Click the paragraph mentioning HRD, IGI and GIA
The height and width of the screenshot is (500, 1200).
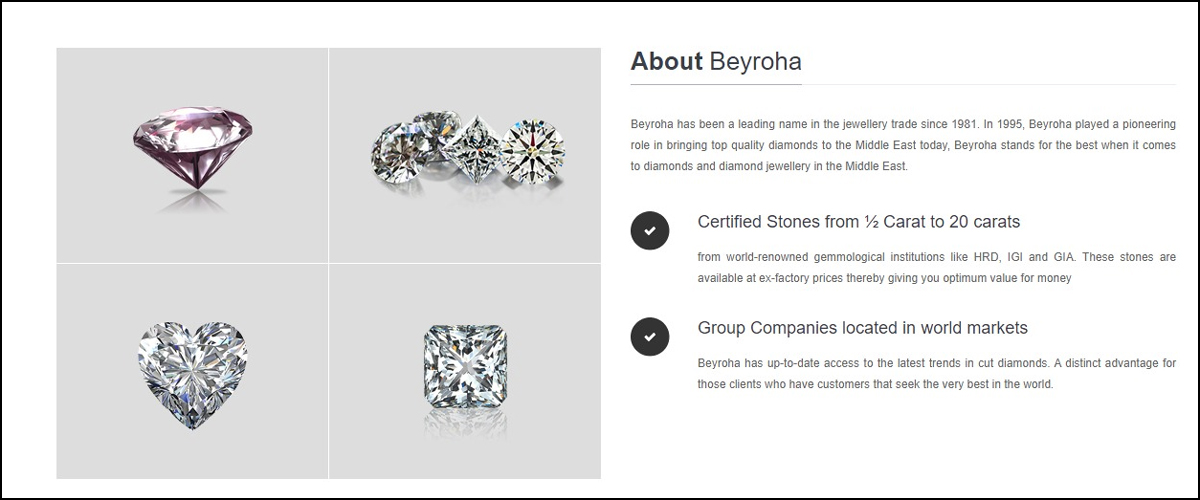pos(936,268)
